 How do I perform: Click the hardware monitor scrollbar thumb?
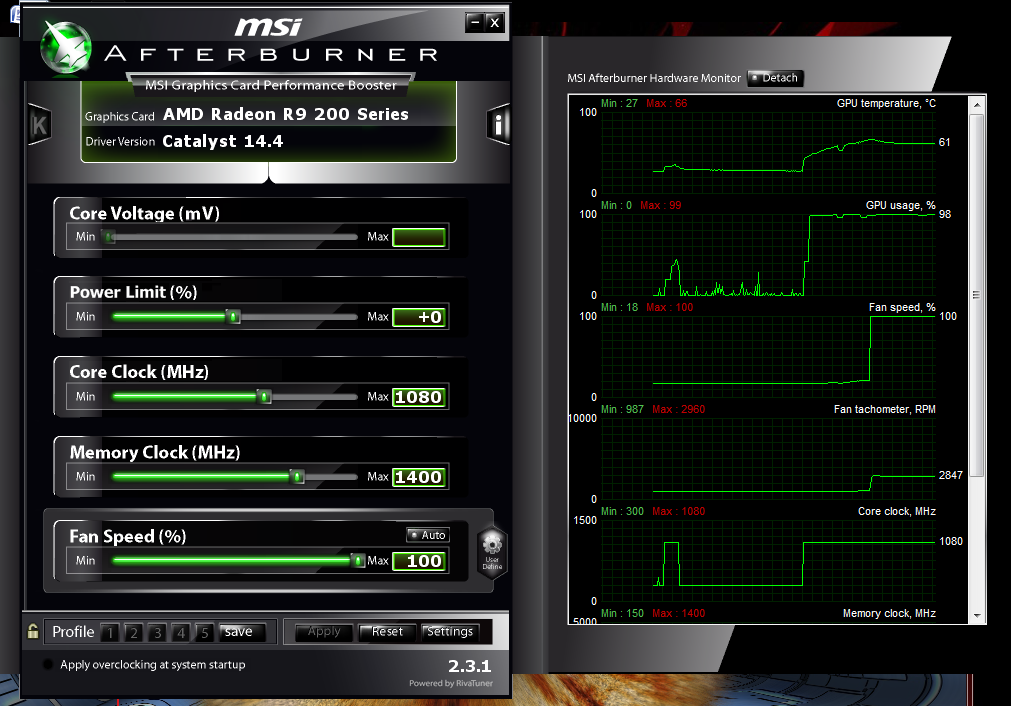pos(977,295)
